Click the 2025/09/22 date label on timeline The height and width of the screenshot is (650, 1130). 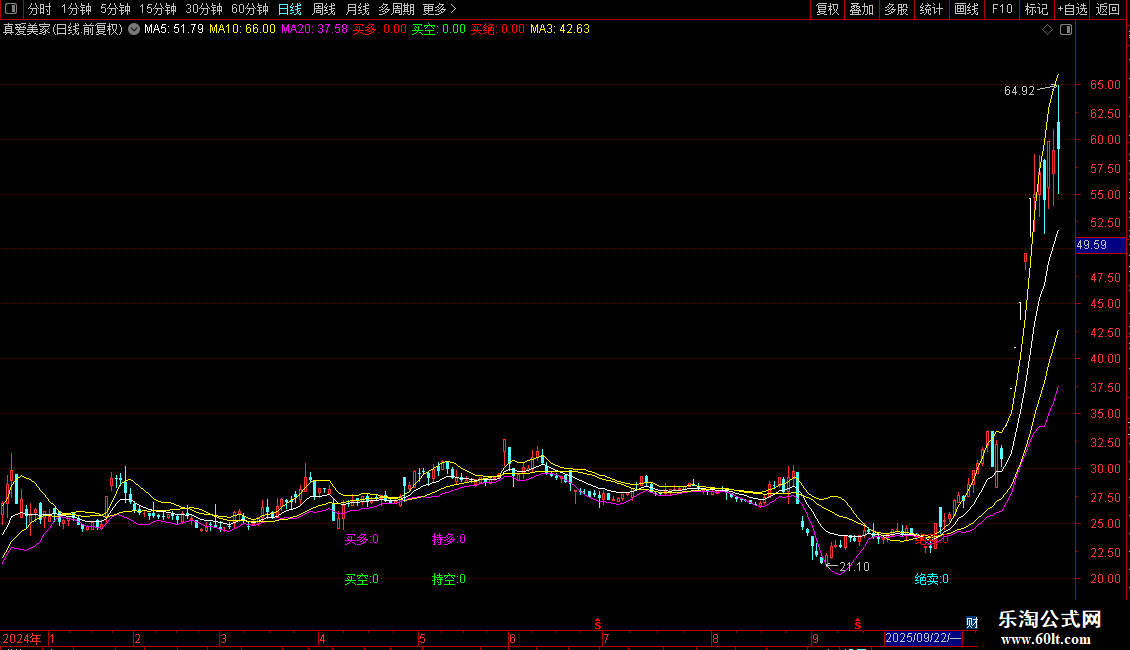923,638
